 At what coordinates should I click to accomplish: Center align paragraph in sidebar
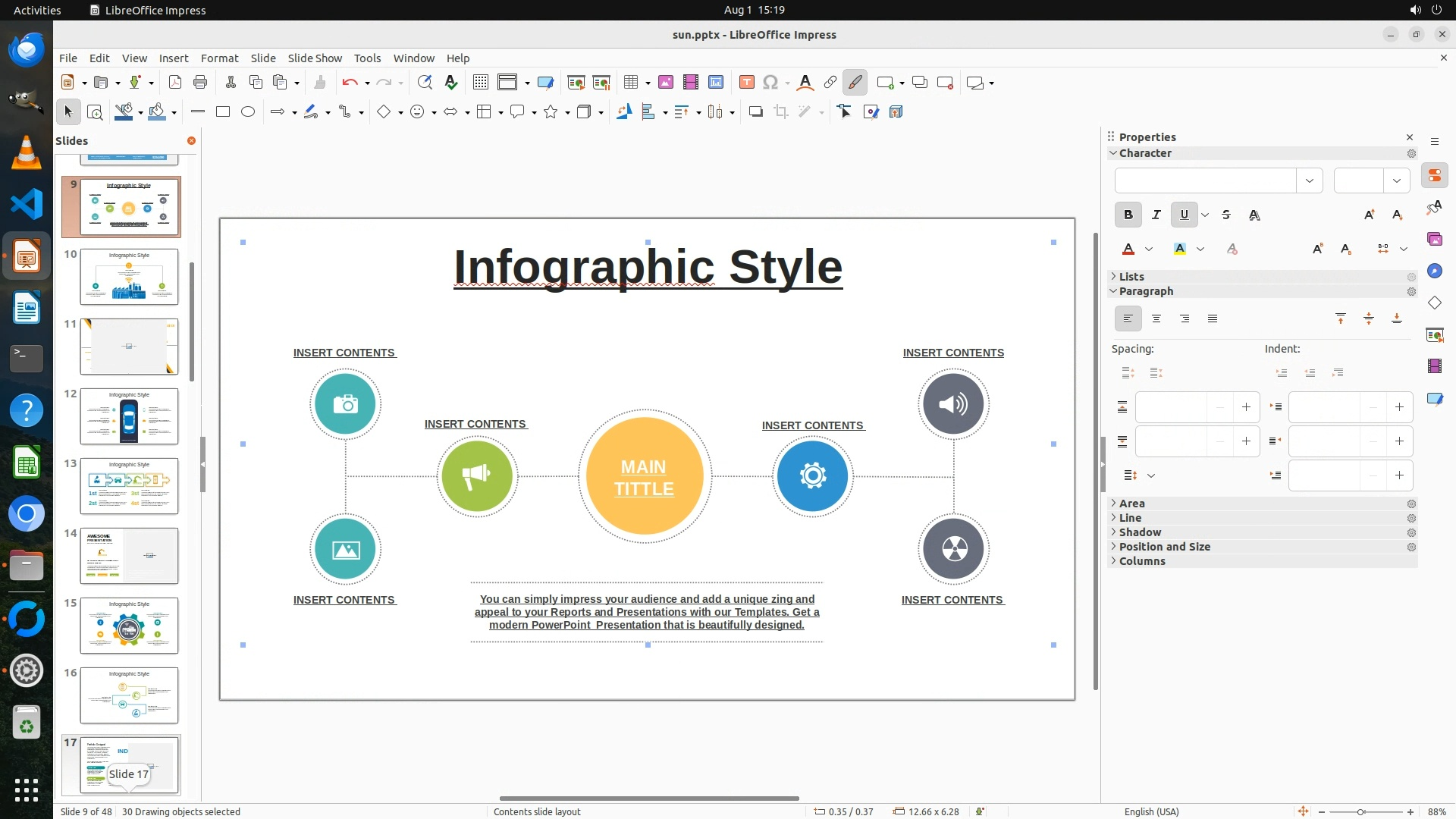pyautogui.click(x=1156, y=319)
